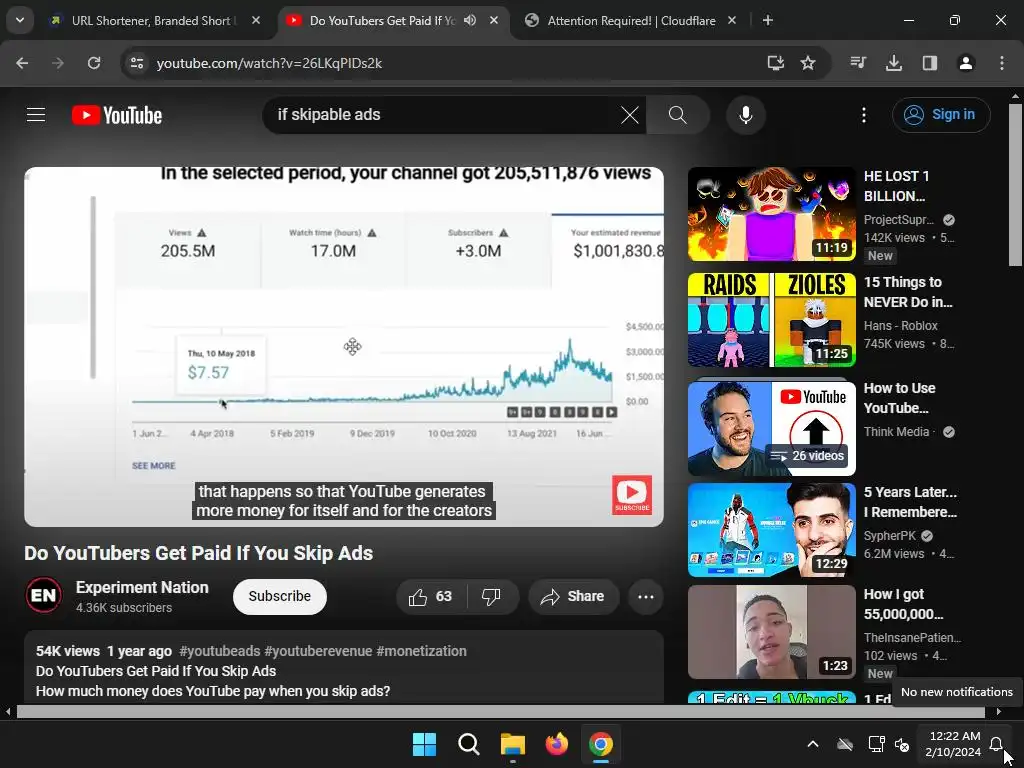Click the #monetization hashtag

(x=421, y=651)
